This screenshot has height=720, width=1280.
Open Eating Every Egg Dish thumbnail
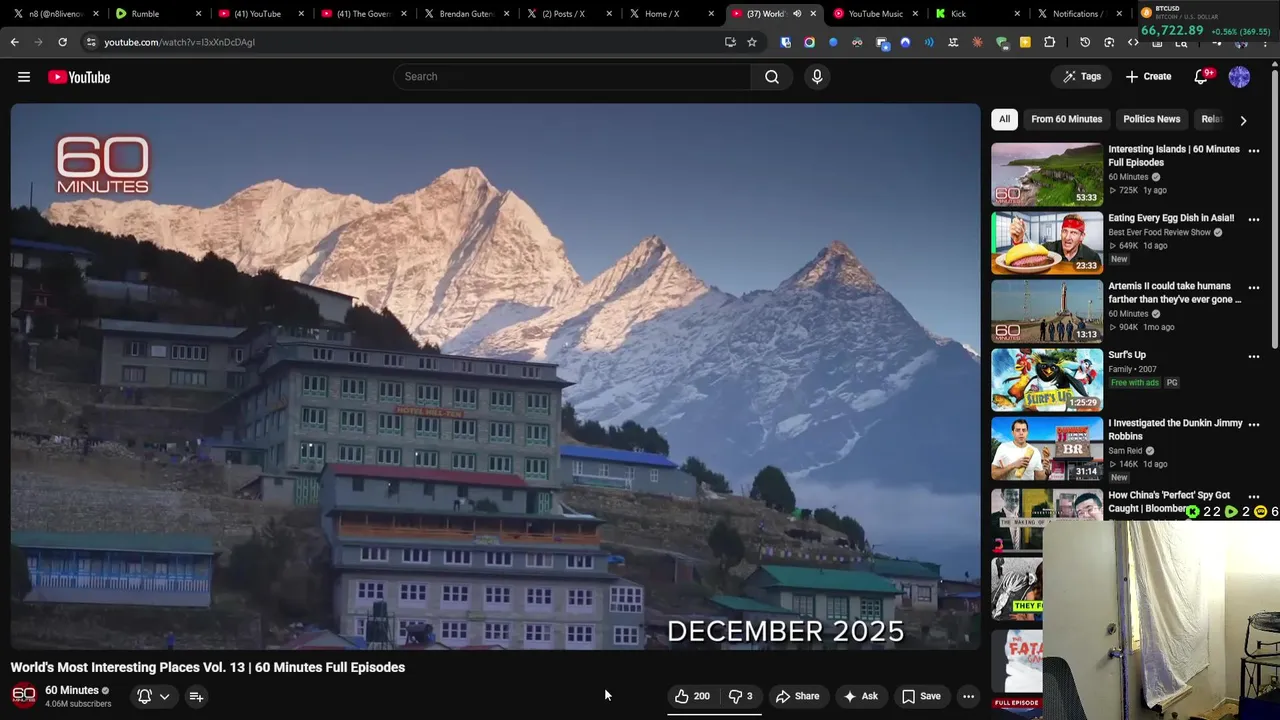(1047, 242)
